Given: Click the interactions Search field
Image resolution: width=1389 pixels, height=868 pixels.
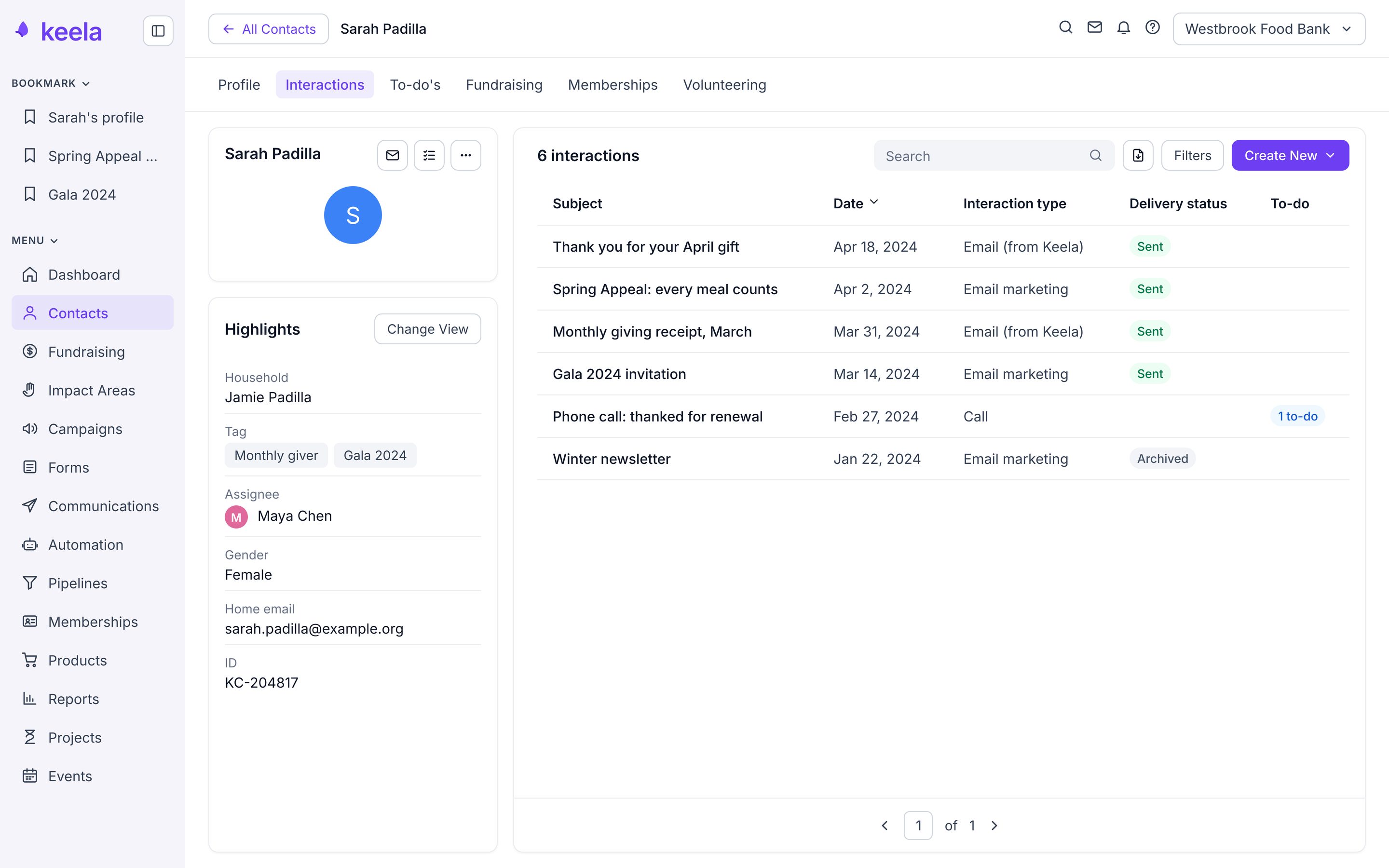Looking at the screenshot, I should (994, 155).
